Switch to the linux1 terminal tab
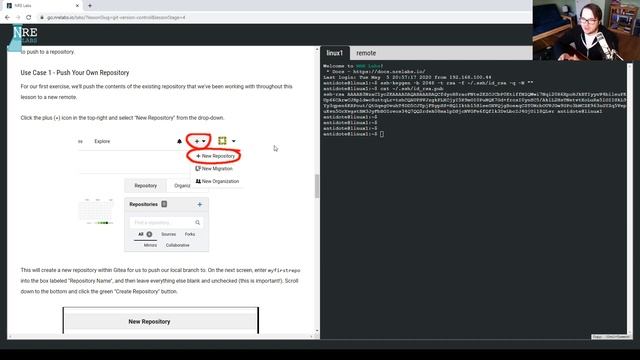640x360 pixels. point(335,53)
